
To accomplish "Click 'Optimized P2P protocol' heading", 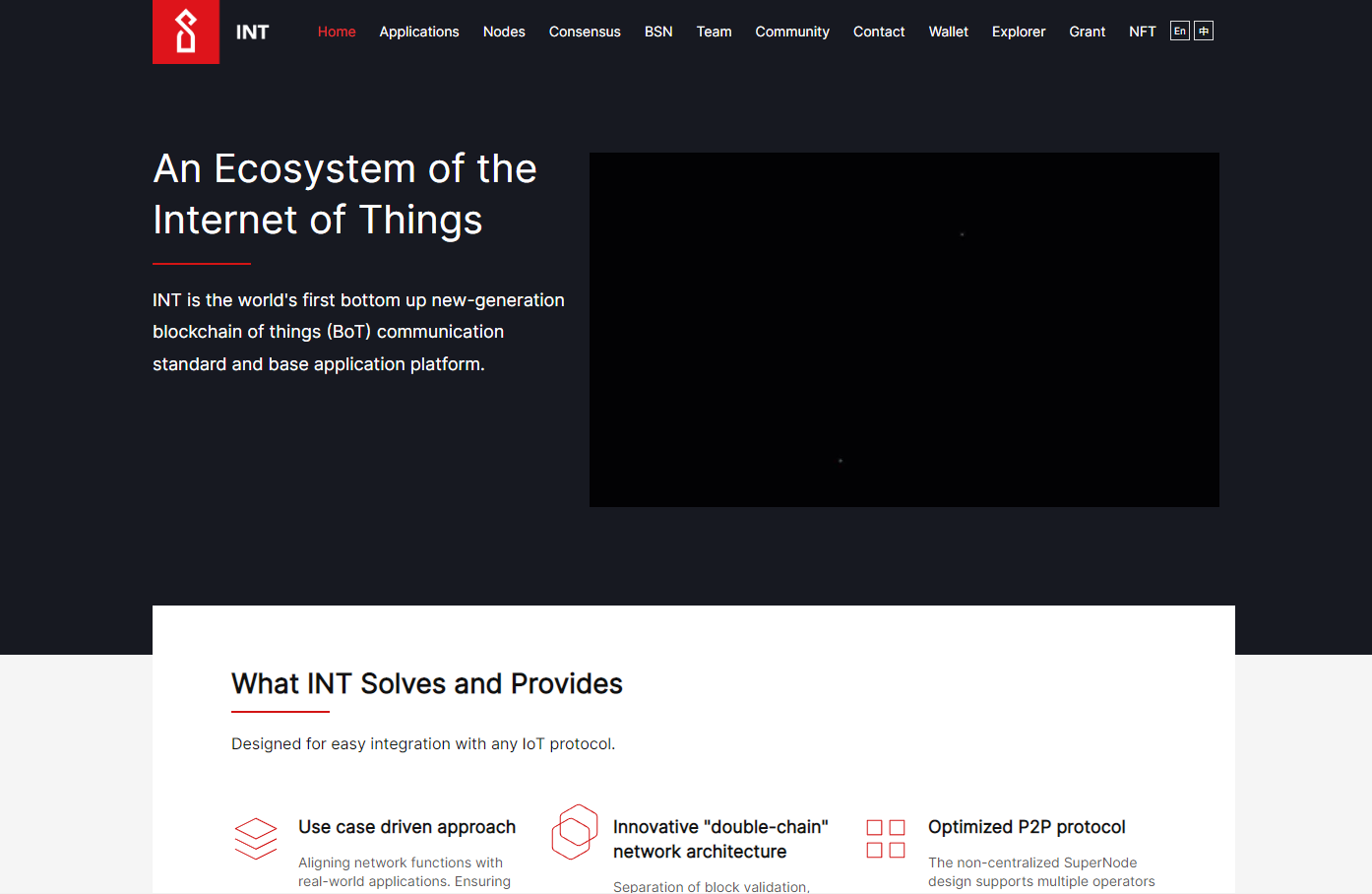I will [1027, 827].
